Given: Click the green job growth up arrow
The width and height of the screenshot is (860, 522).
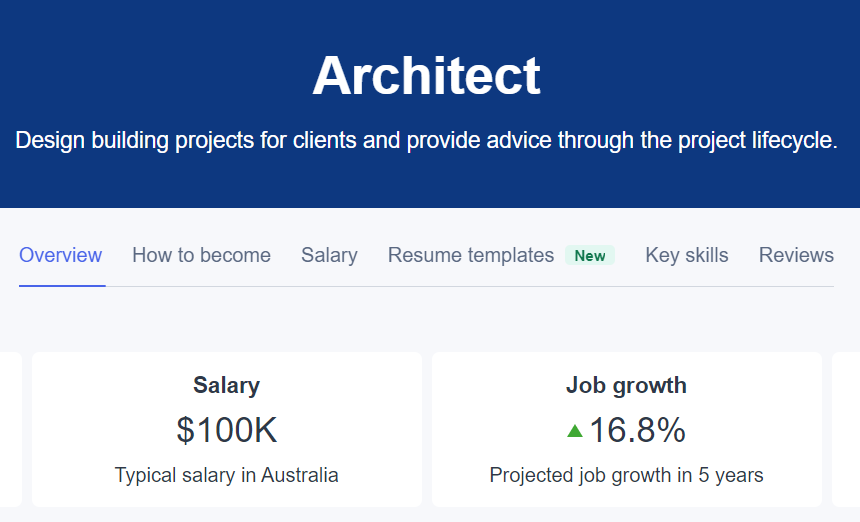Looking at the screenshot, I should pyautogui.click(x=575, y=431).
